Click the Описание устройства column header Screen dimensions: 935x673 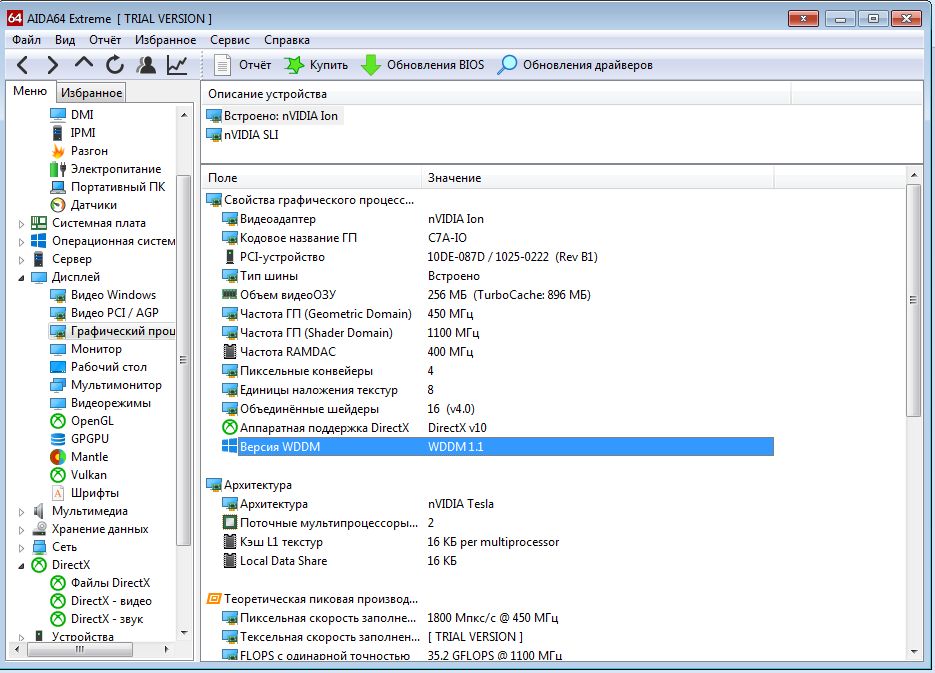click(x=496, y=94)
